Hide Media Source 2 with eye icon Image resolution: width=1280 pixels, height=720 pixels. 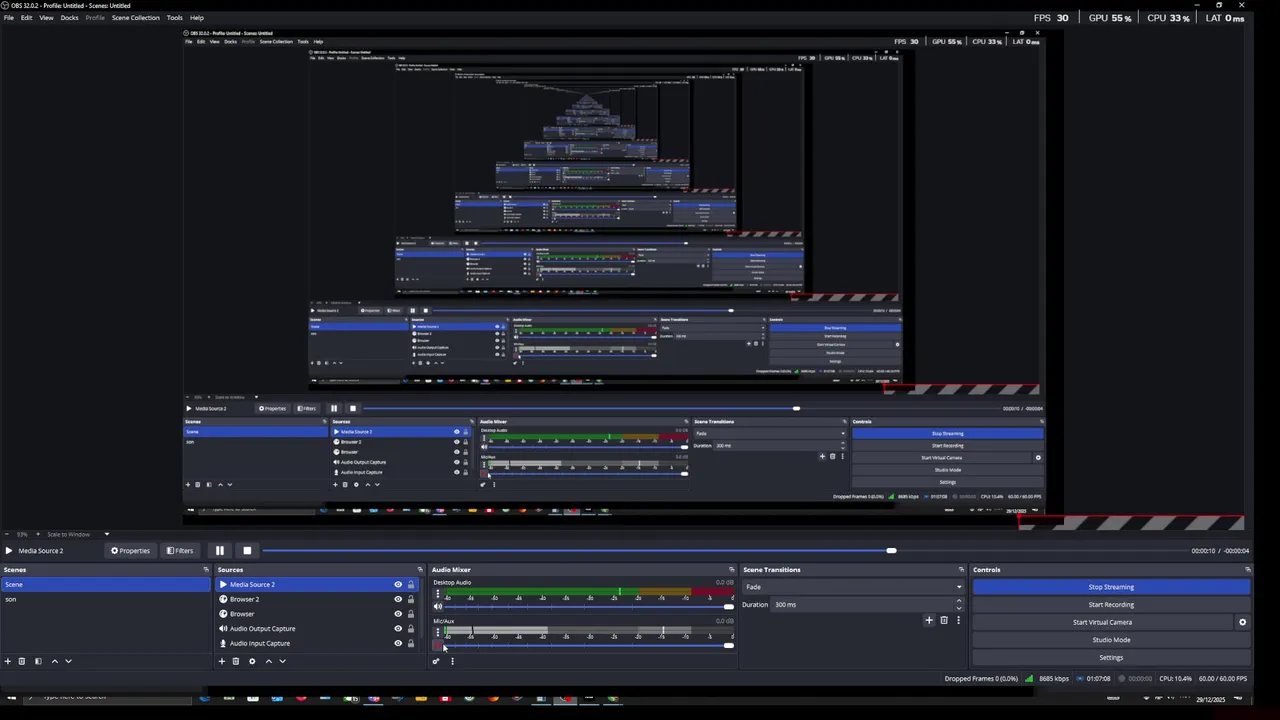[x=398, y=585]
